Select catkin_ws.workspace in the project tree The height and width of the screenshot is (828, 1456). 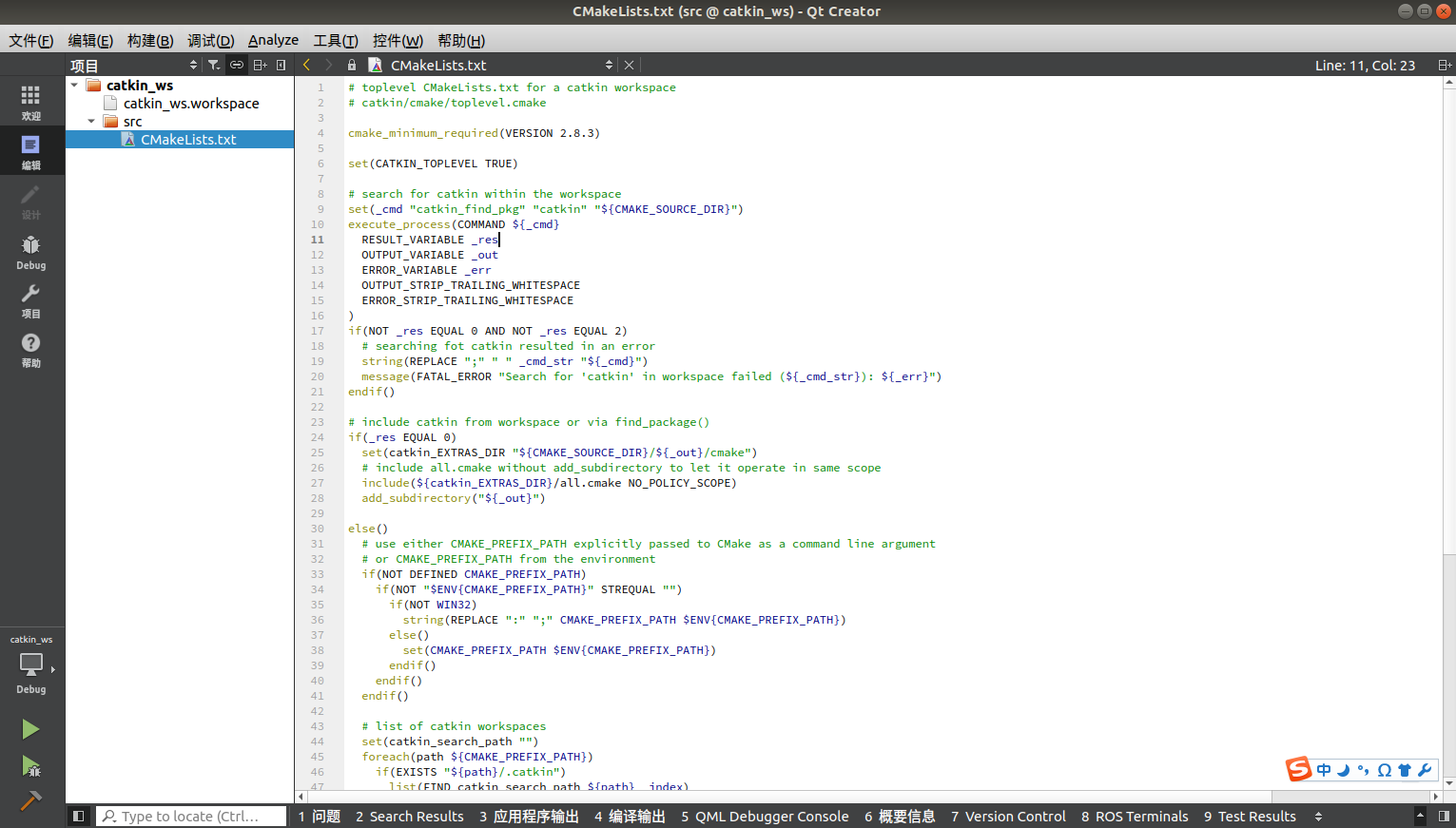click(x=191, y=103)
